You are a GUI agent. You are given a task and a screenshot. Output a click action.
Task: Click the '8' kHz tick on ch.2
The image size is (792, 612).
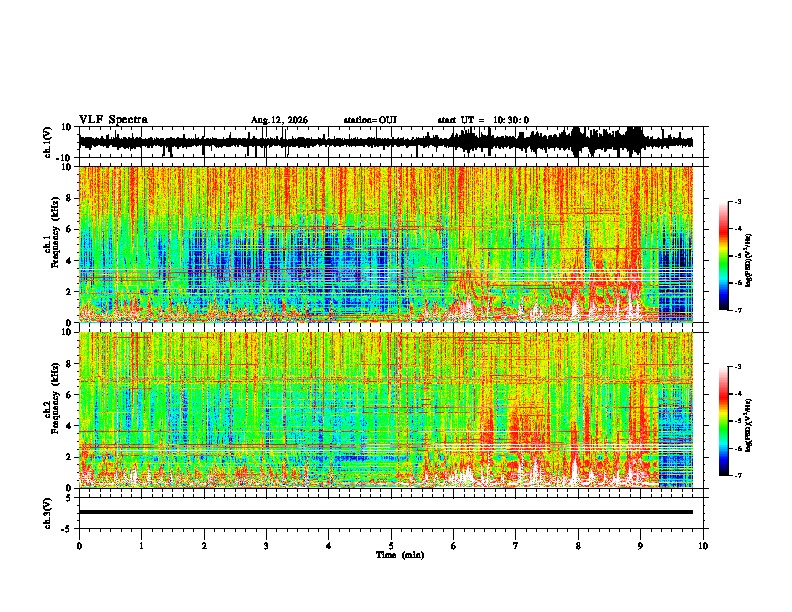pos(70,364)
